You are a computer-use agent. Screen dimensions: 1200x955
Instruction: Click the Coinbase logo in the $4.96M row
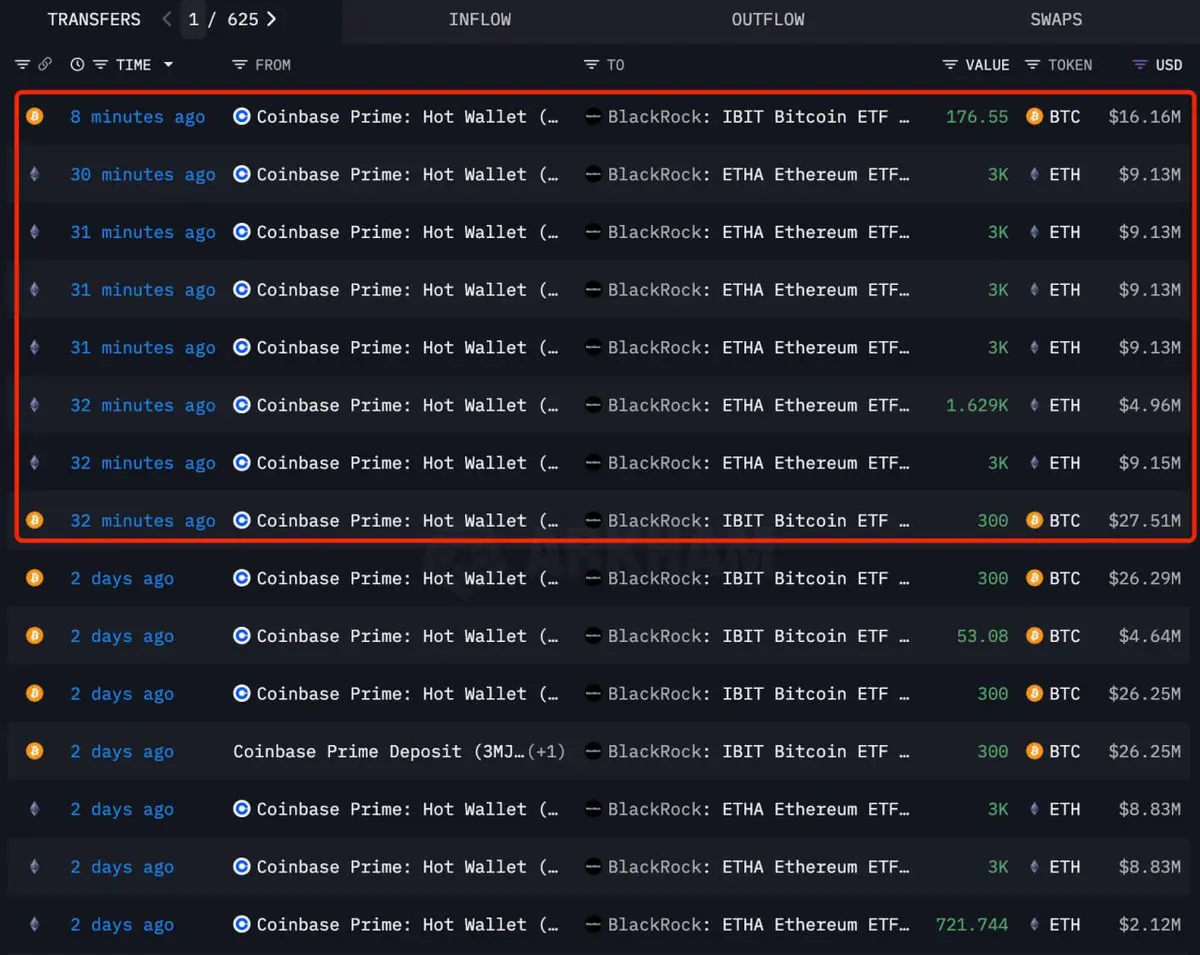point(242,405)
